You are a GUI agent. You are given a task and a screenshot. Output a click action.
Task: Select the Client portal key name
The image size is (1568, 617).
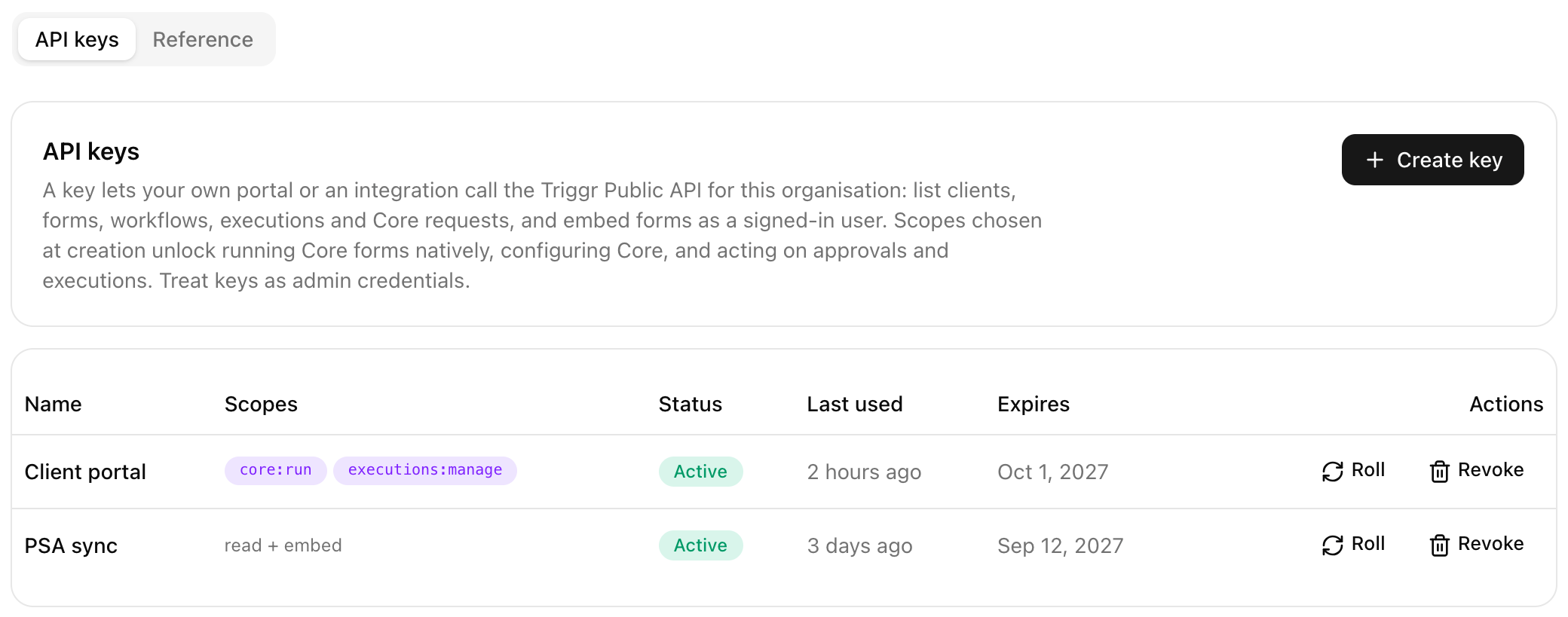point(85,472)
